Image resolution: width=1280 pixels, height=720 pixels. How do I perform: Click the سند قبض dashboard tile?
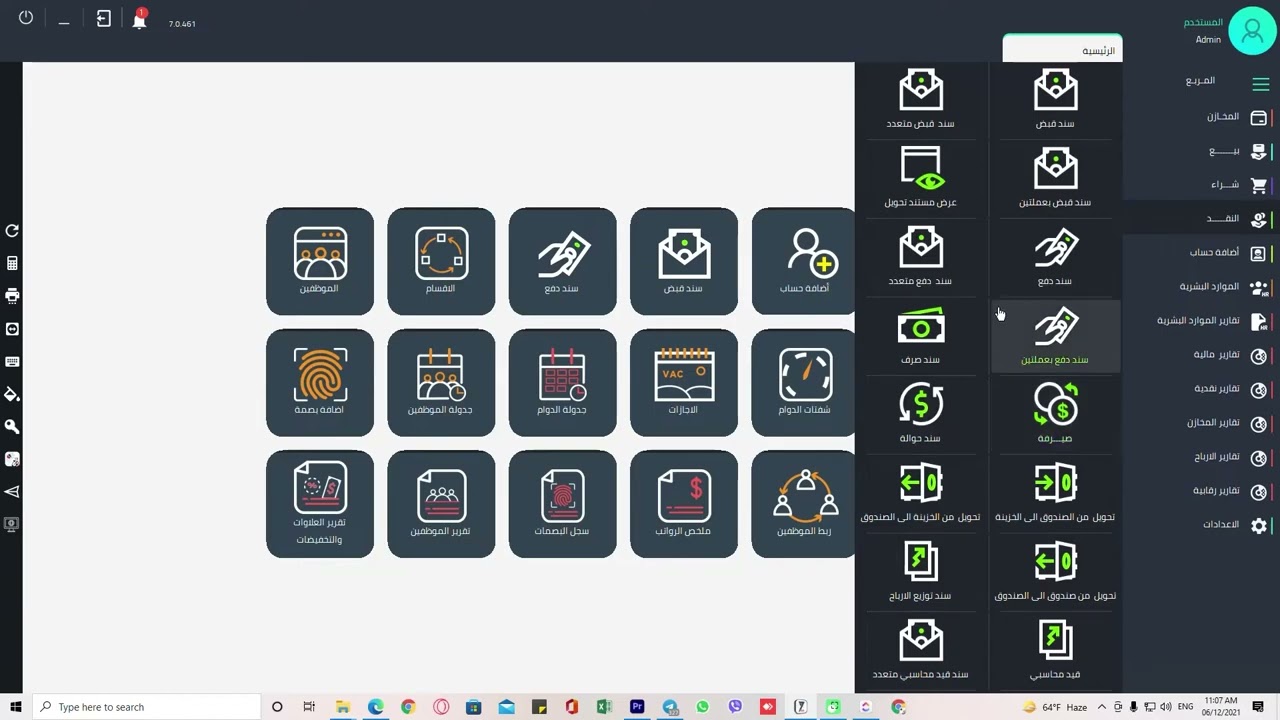(684, 261)
